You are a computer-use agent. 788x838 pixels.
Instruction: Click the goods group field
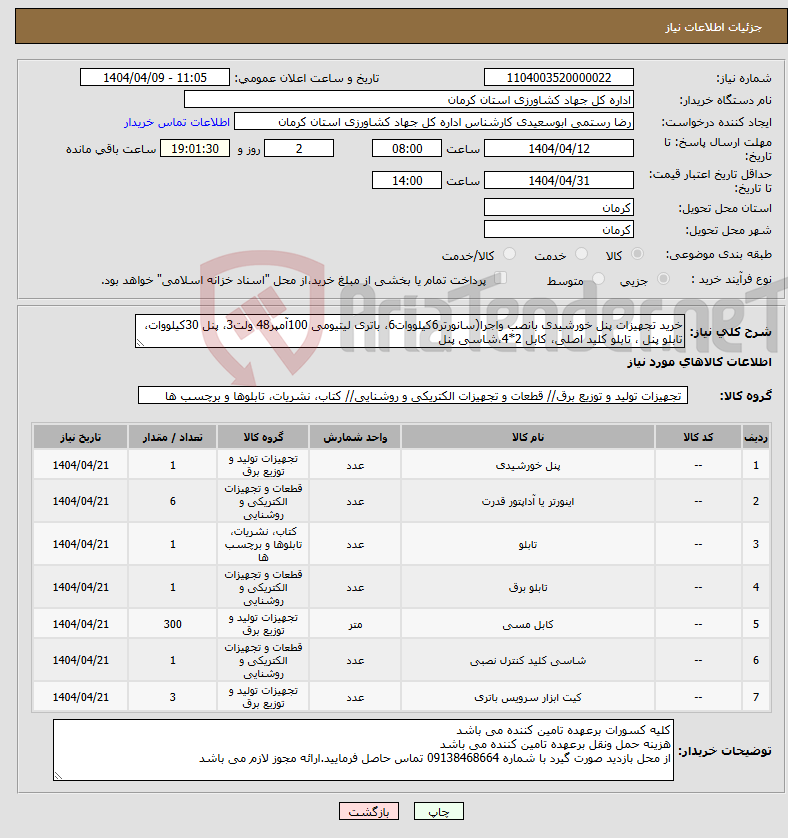tap(413, 395)
